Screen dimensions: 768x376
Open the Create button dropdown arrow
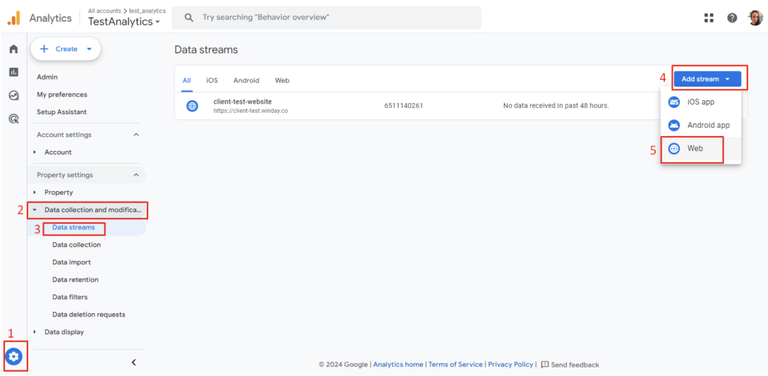click(x=89, y=49)
